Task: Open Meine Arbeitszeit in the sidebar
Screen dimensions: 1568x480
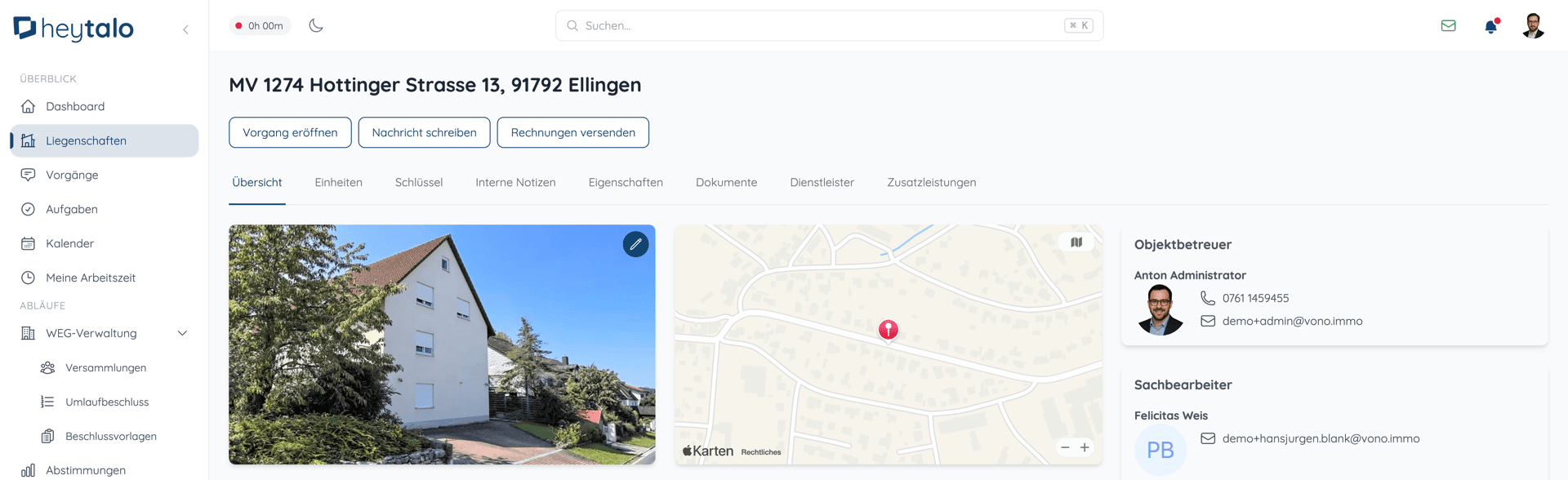Action: (x=104, y=278)
